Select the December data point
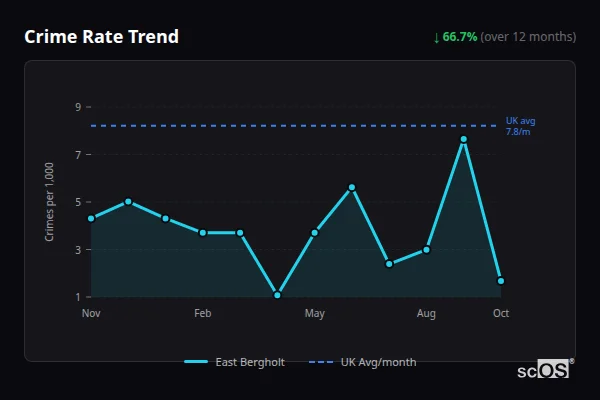Image resolution: width=600 pixels, height=400 pixels. (128, 202)
